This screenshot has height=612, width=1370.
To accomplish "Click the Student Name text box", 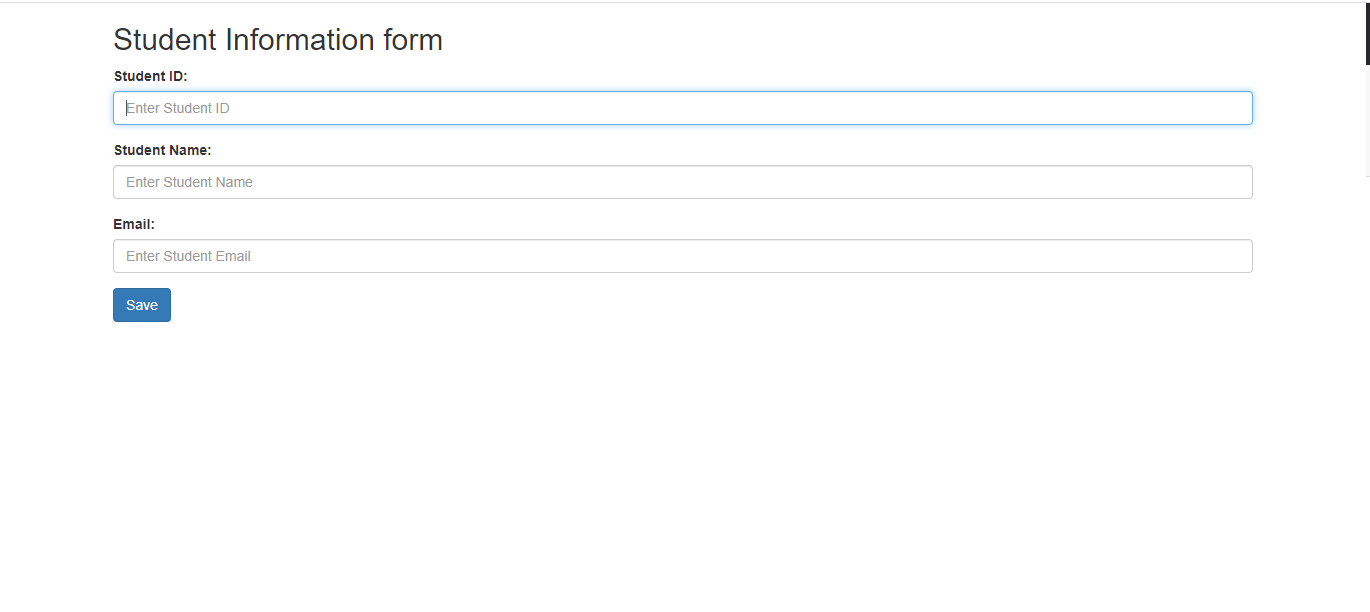I will point(683,181).
